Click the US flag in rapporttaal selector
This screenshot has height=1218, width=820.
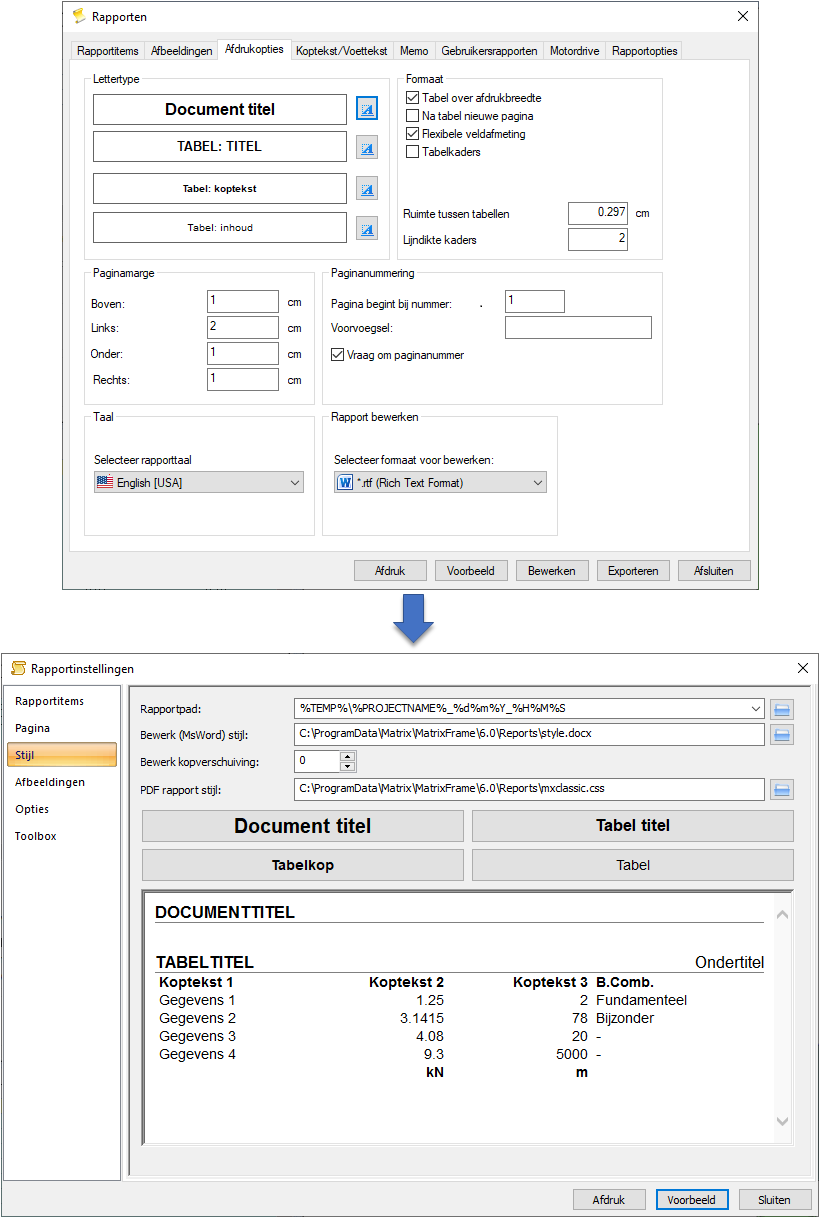(104, 482)
